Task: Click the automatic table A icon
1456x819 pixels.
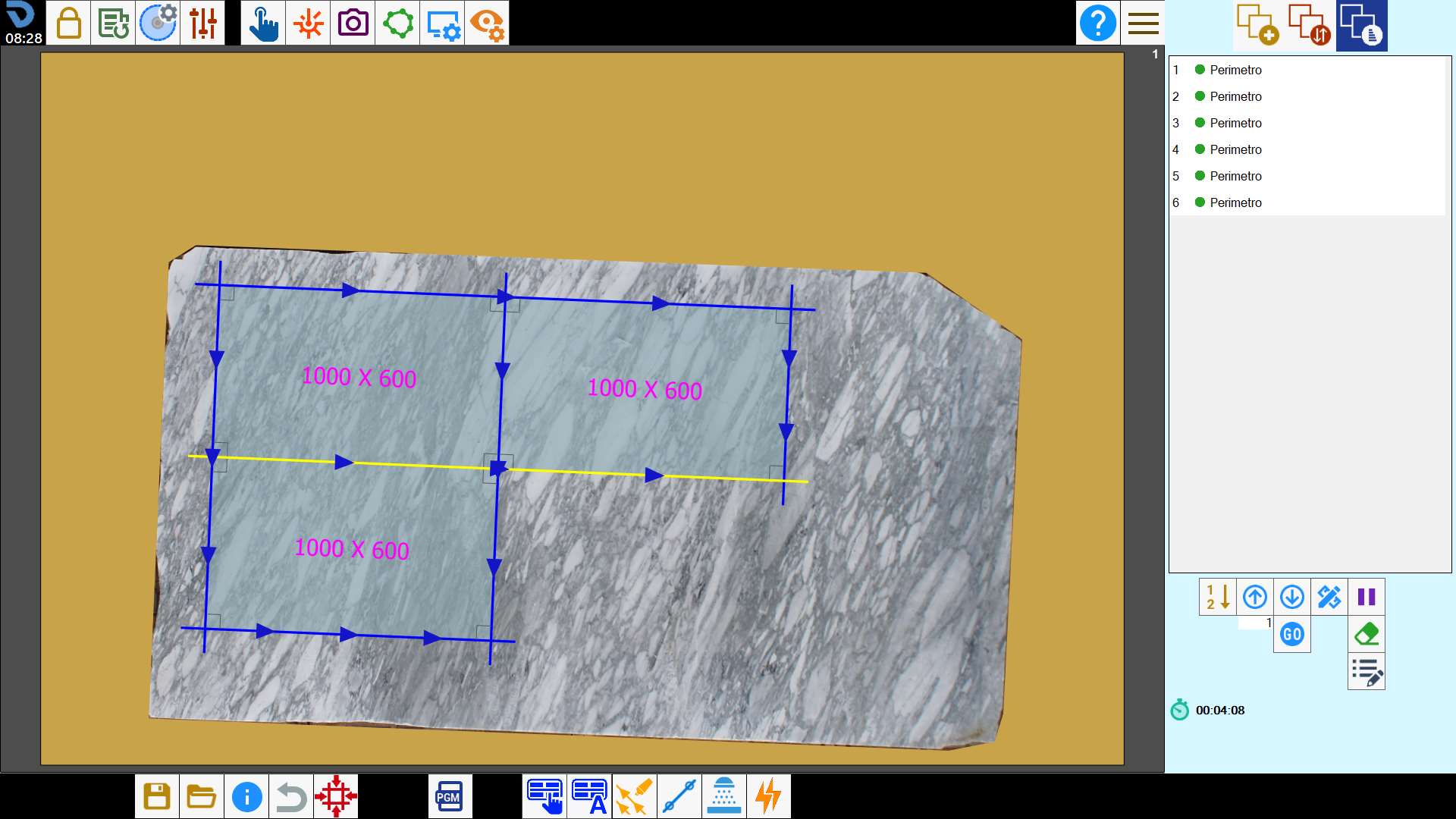Action: [x=589, y=796]
